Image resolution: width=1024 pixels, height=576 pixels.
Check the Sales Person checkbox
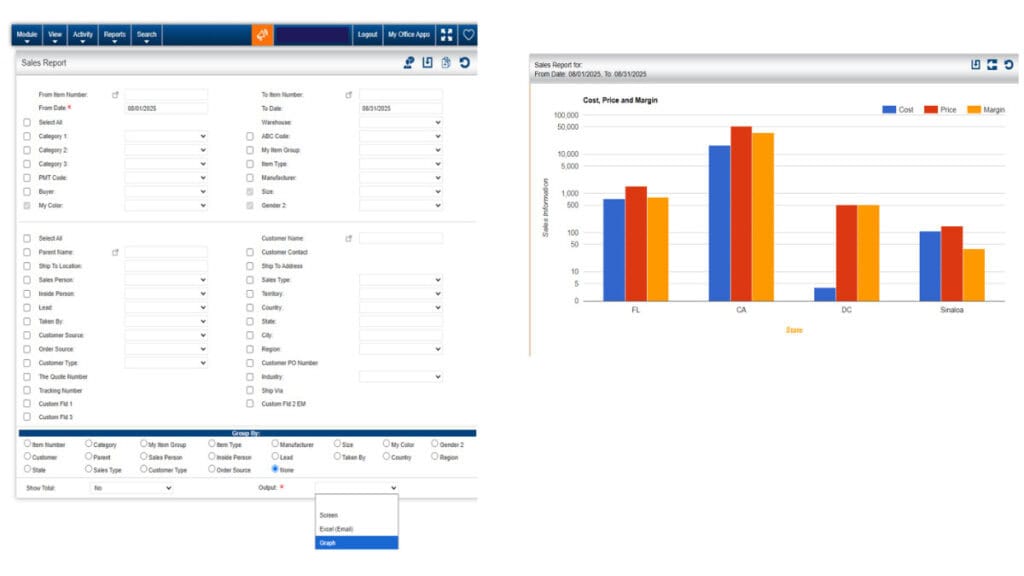(27, 280)
